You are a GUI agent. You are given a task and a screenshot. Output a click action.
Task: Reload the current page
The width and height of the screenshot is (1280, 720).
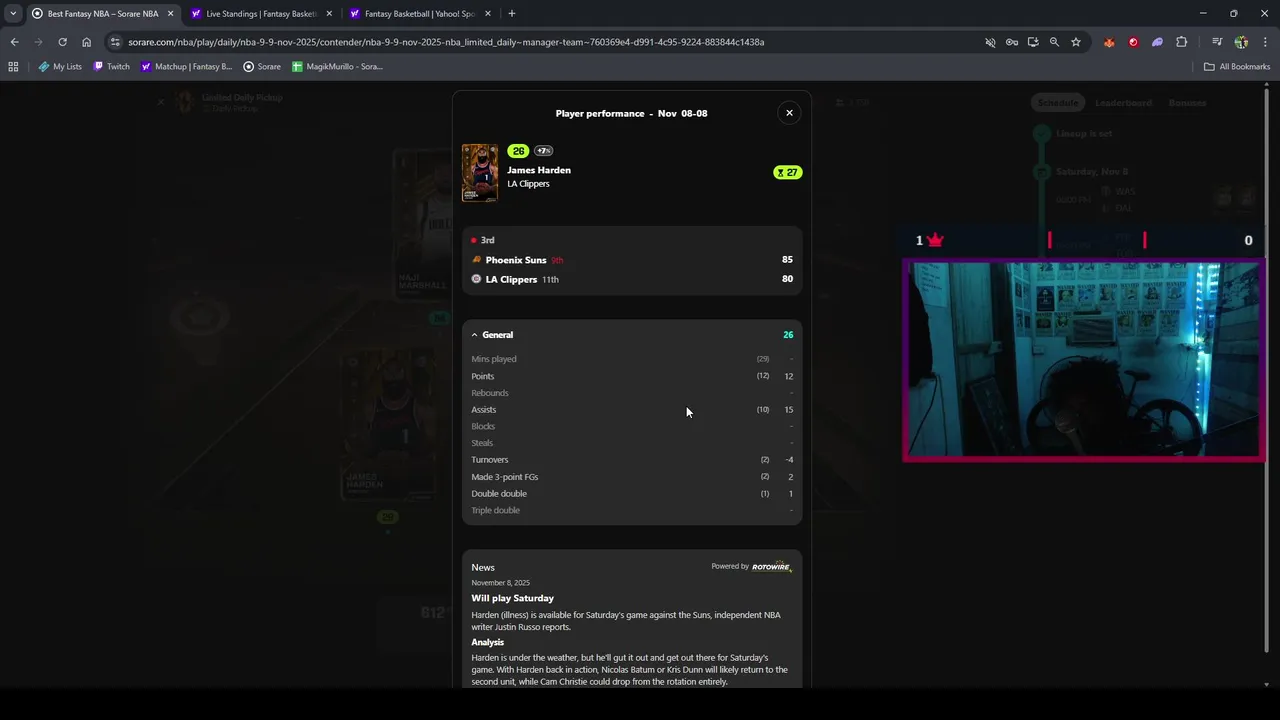(62, 42)
